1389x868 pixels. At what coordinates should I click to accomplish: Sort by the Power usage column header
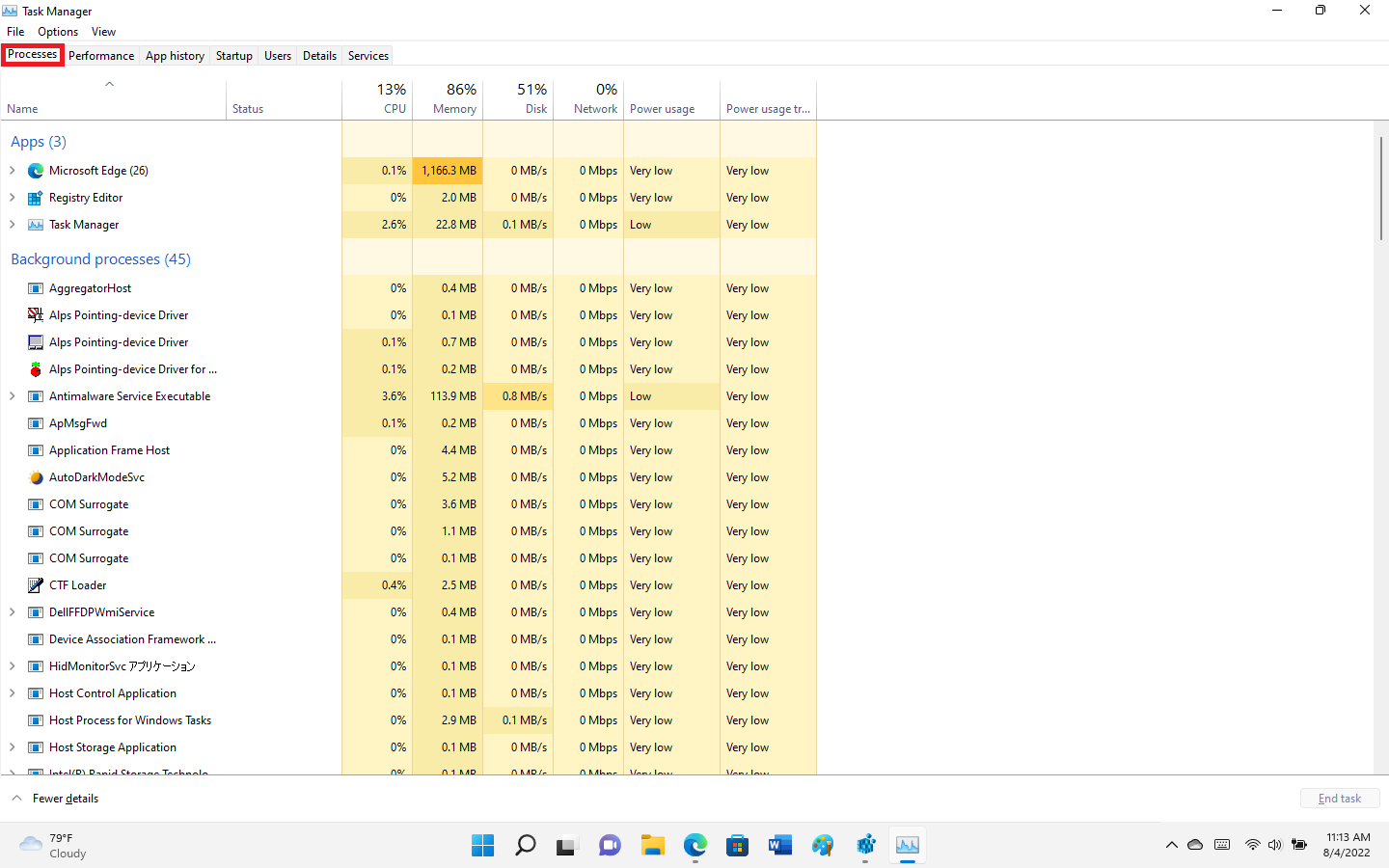click(671, 98)
